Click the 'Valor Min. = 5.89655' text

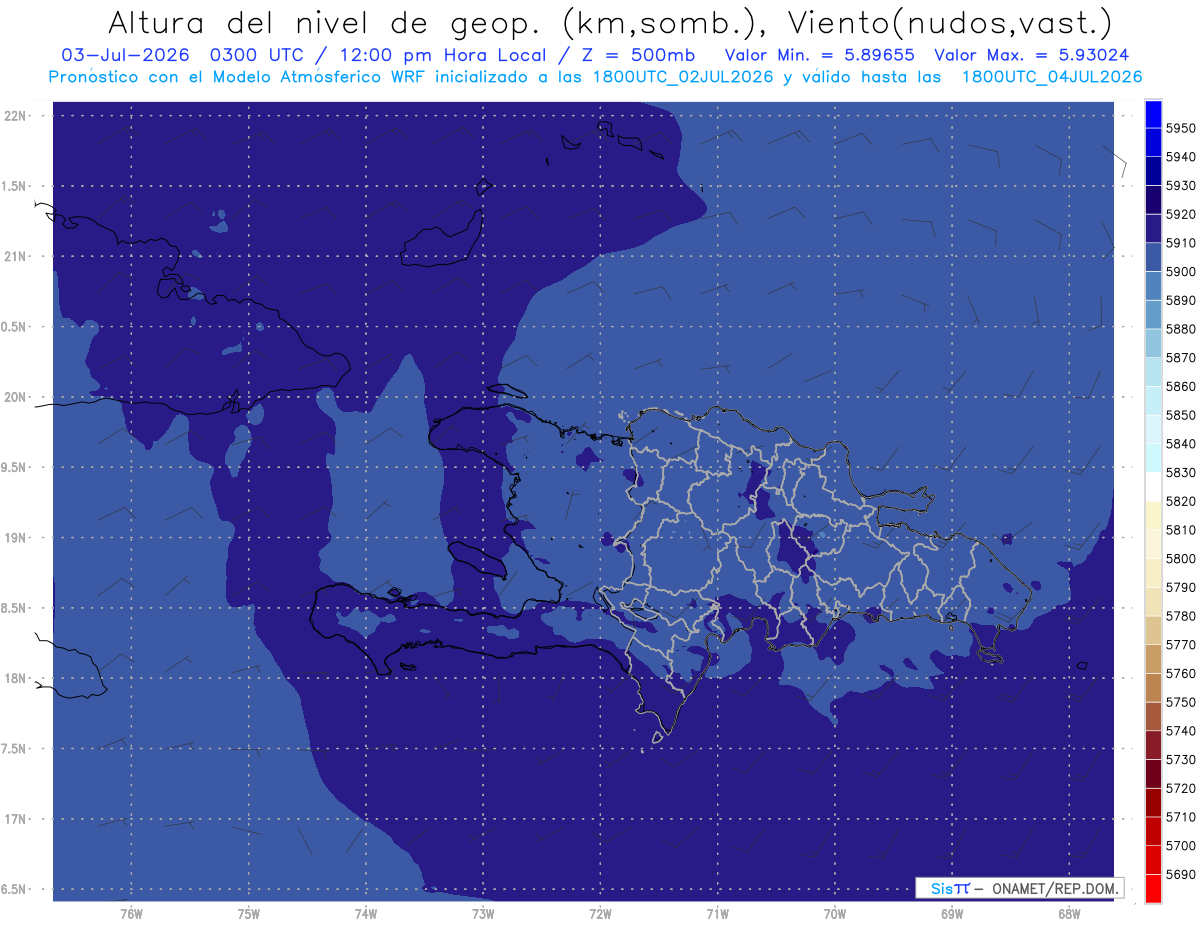(819, 55)
